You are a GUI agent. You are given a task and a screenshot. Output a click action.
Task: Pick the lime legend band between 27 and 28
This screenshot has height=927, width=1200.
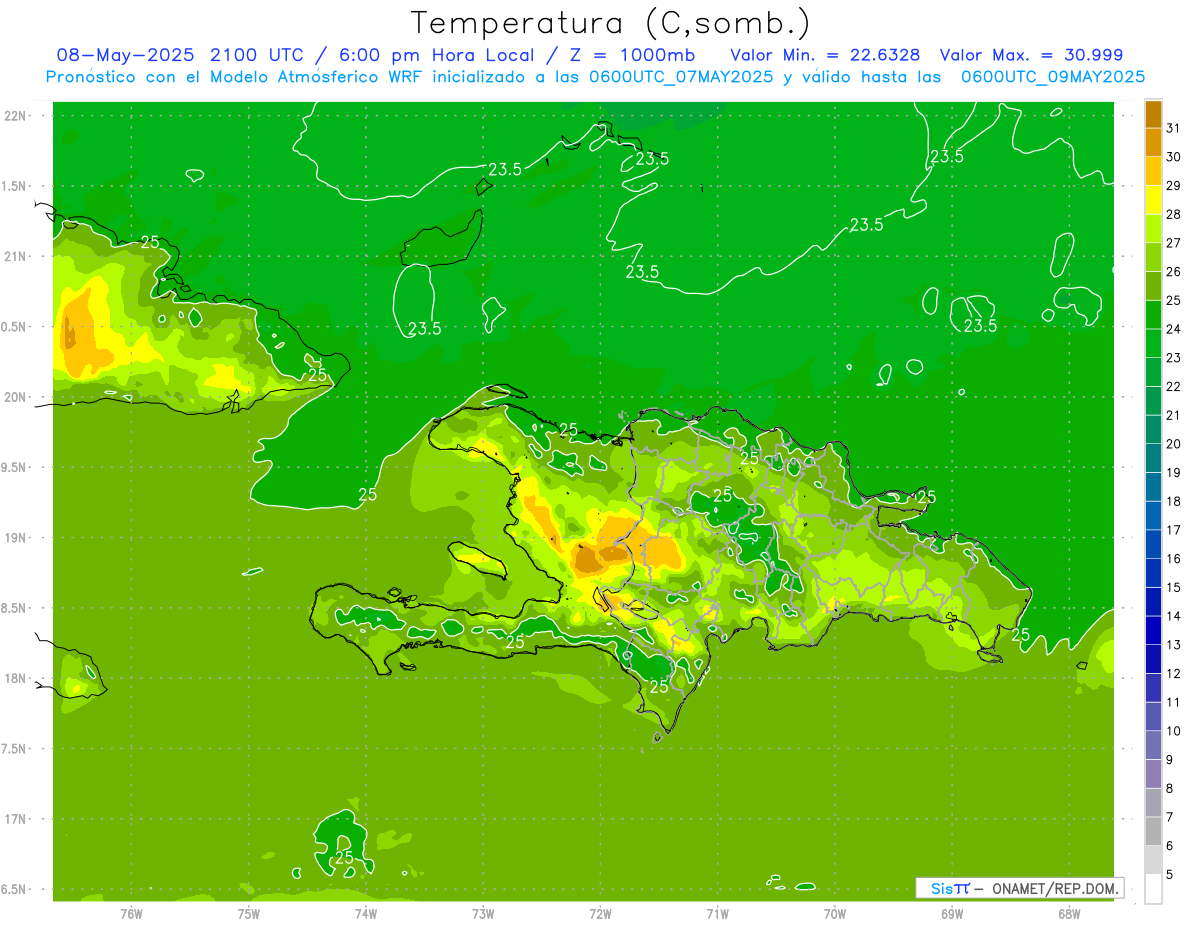(1153, 229)
